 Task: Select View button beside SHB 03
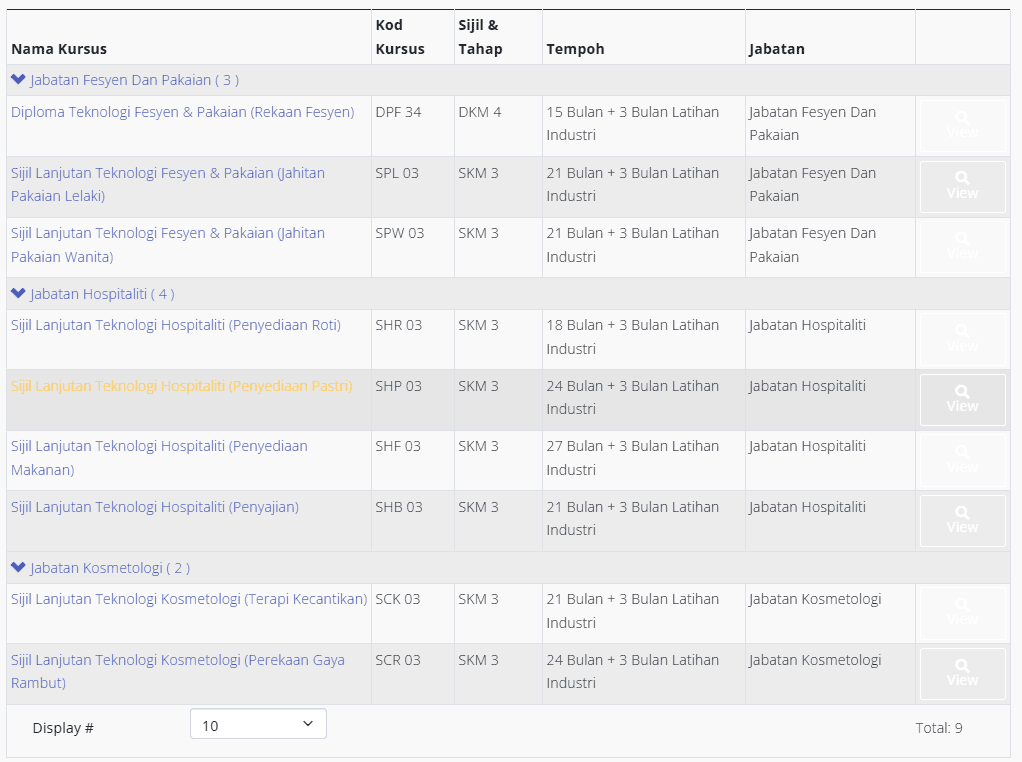[x=962, y=521]
